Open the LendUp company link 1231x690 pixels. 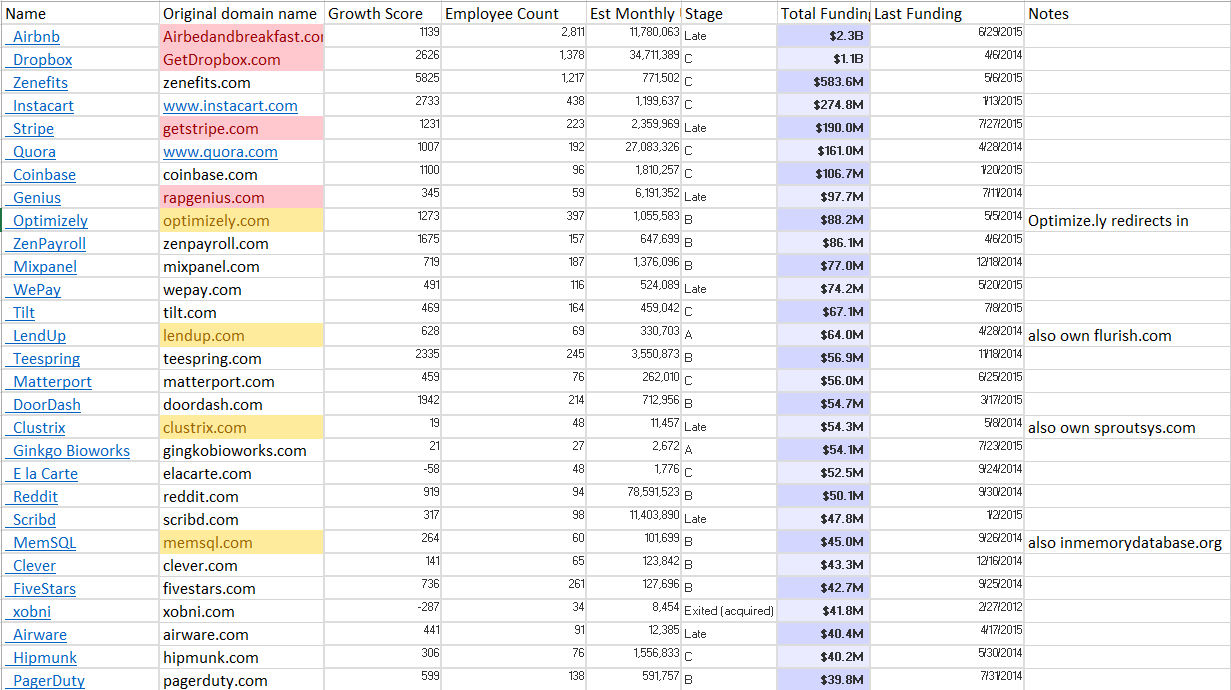click(x=39, y=336)
